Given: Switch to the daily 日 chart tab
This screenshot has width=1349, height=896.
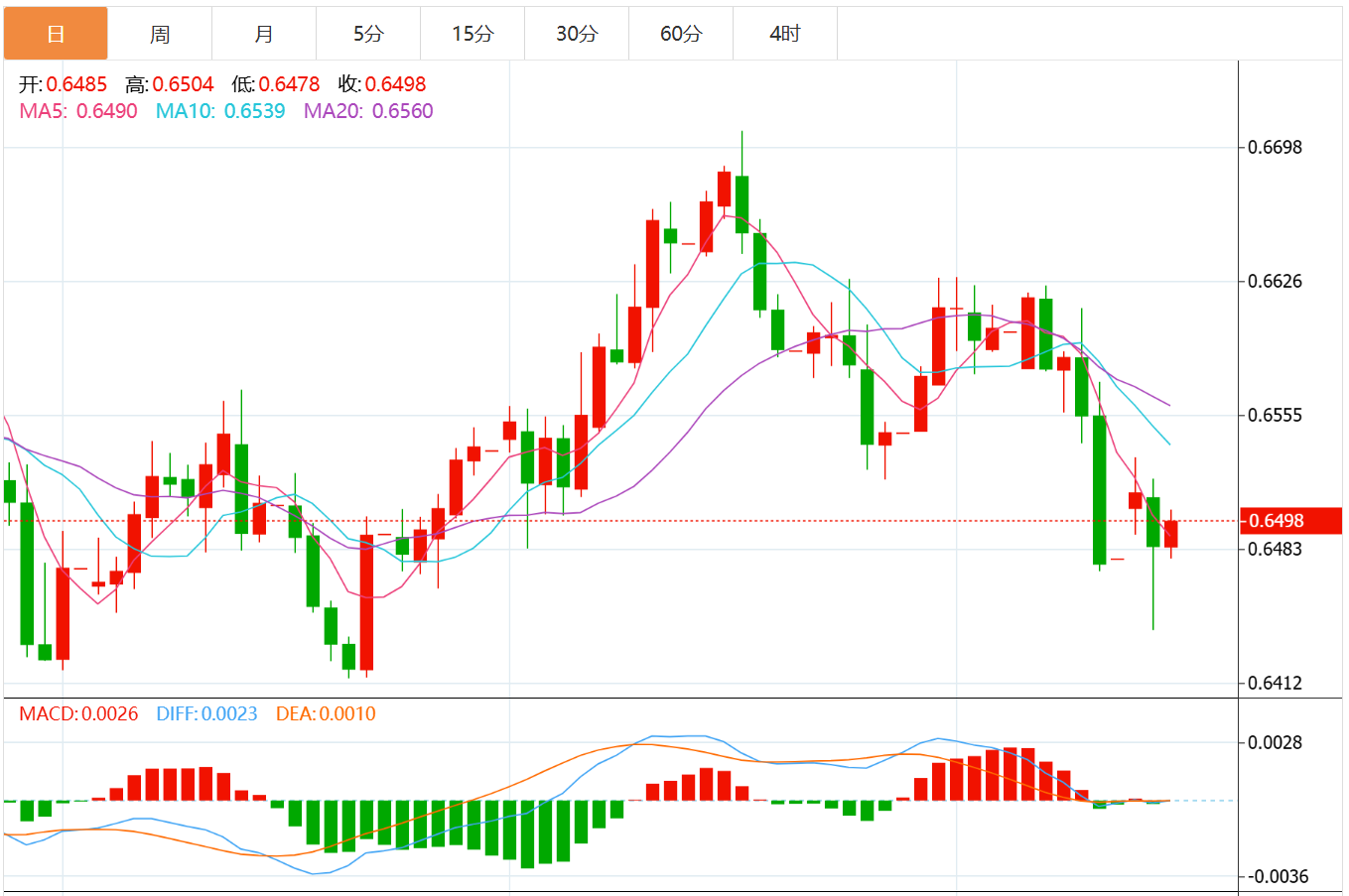Looking at the screenshot, I should click(56, 34).
